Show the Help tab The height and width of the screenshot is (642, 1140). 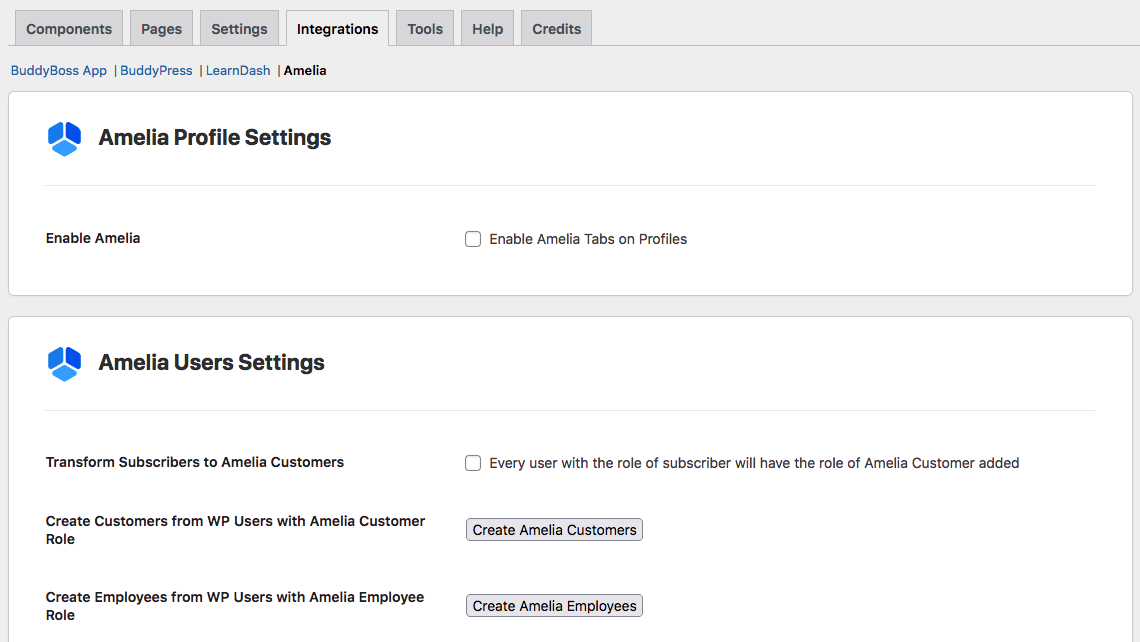pos(487,29)
